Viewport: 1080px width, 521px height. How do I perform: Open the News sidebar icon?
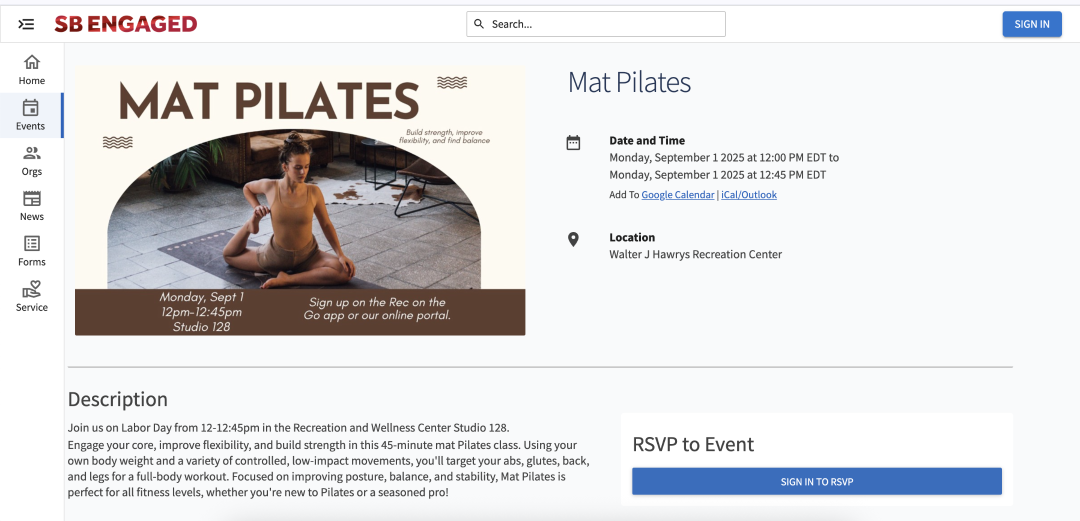32,198
